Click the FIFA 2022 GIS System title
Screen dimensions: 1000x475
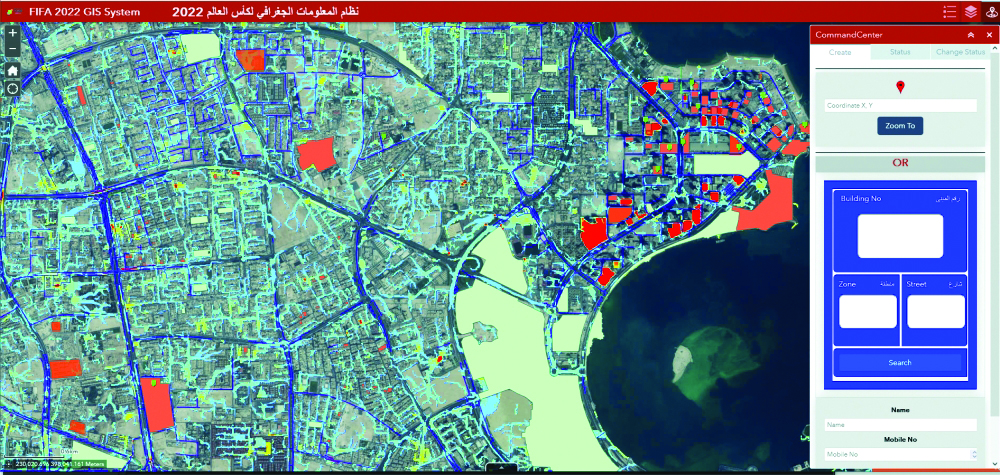(x=84, y=11)
